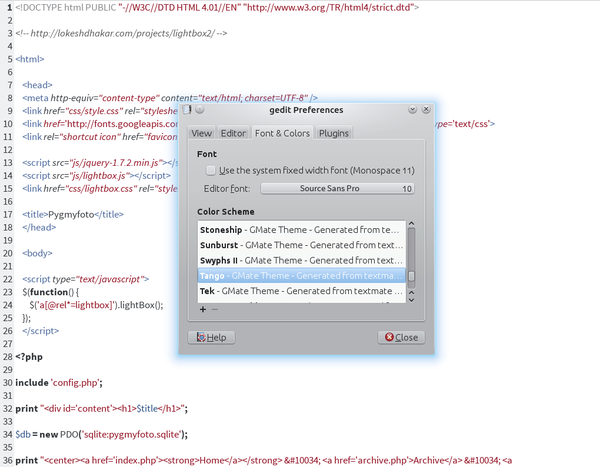Enable use system fixed width font checkbox
The image size is (600, 467).
[x=211, y=170]
